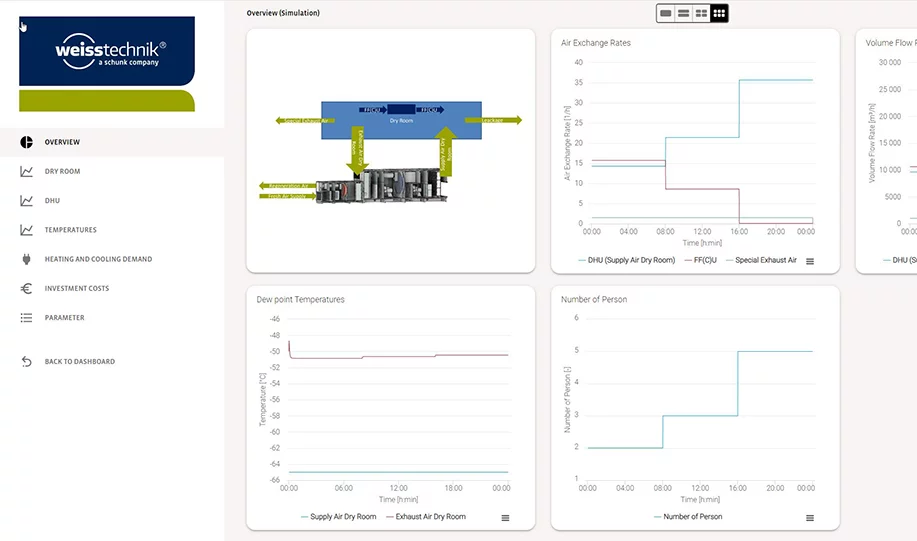
Task: Open Air Exchange Rates chart menu
Action: (x=810, y=261)
